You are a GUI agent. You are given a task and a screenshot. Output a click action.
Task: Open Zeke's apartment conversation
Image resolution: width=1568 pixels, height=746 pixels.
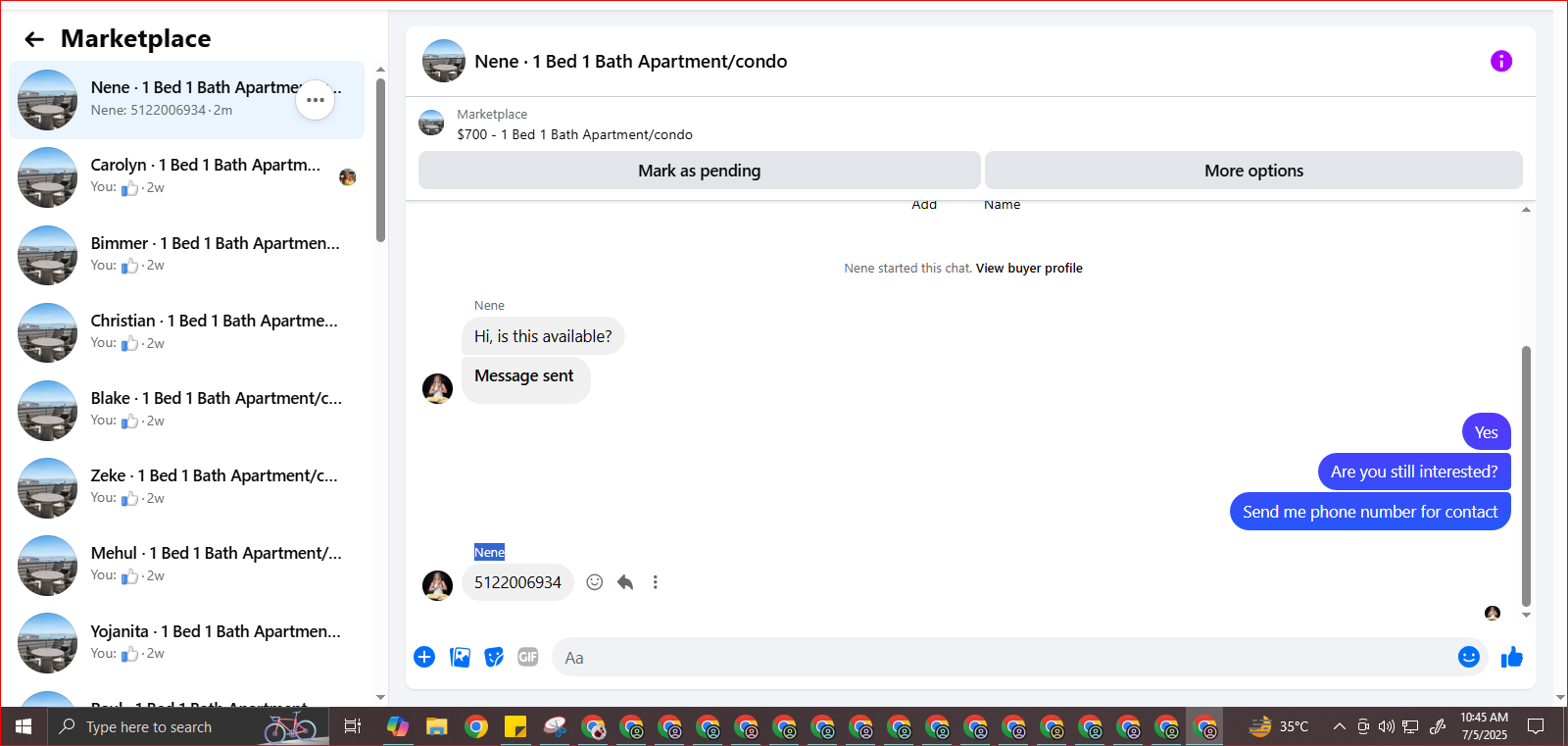[186, 487]
